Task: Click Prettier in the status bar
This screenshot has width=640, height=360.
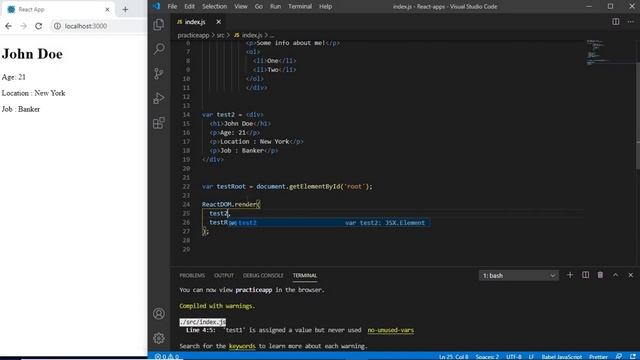Action: click(598, 356)
